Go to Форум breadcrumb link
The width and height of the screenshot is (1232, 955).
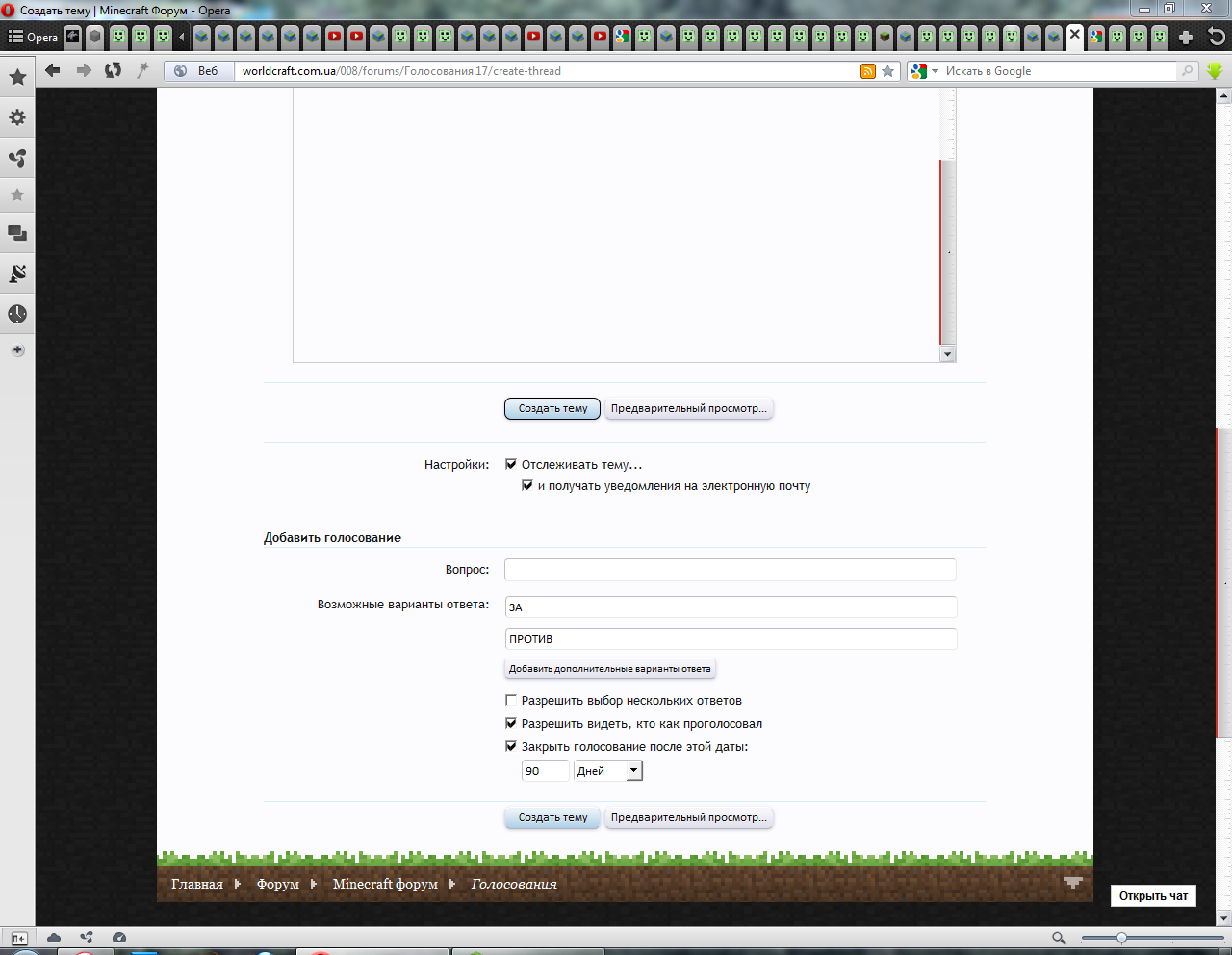point(278,884)
